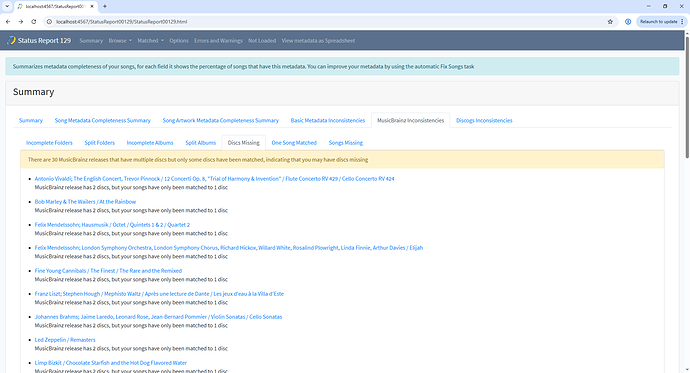Go back using the browser back arrow
The image size is (690, 373).
[8, 22]
